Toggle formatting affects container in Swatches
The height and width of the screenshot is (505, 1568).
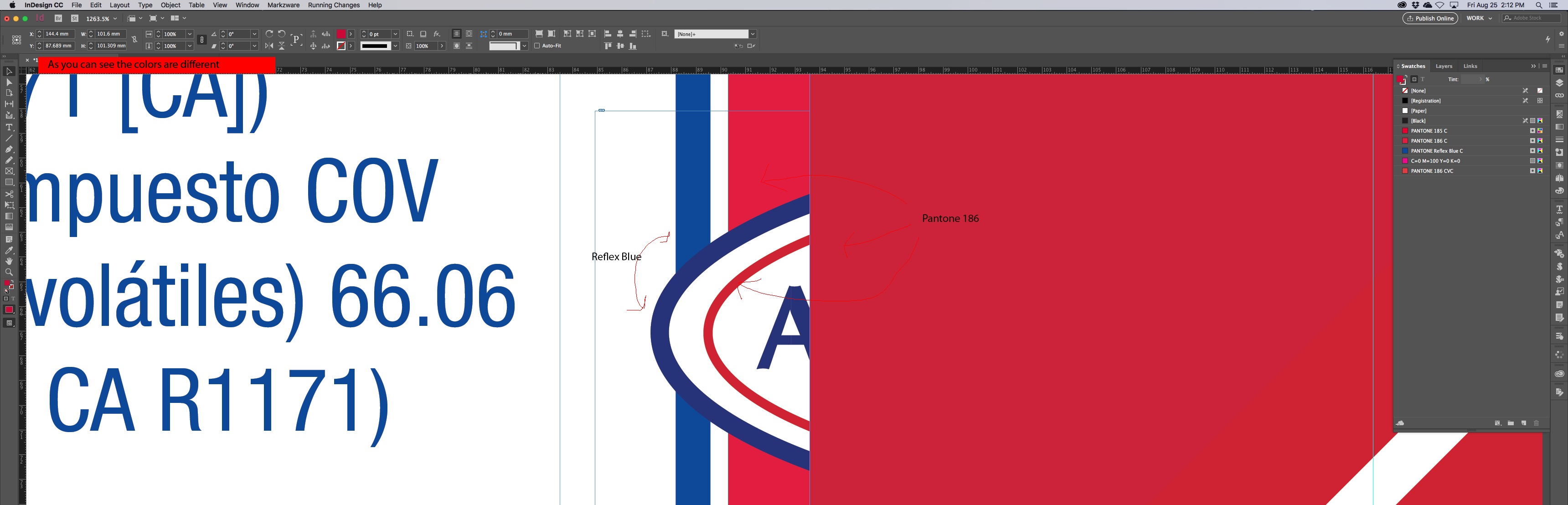point(1414,79)
